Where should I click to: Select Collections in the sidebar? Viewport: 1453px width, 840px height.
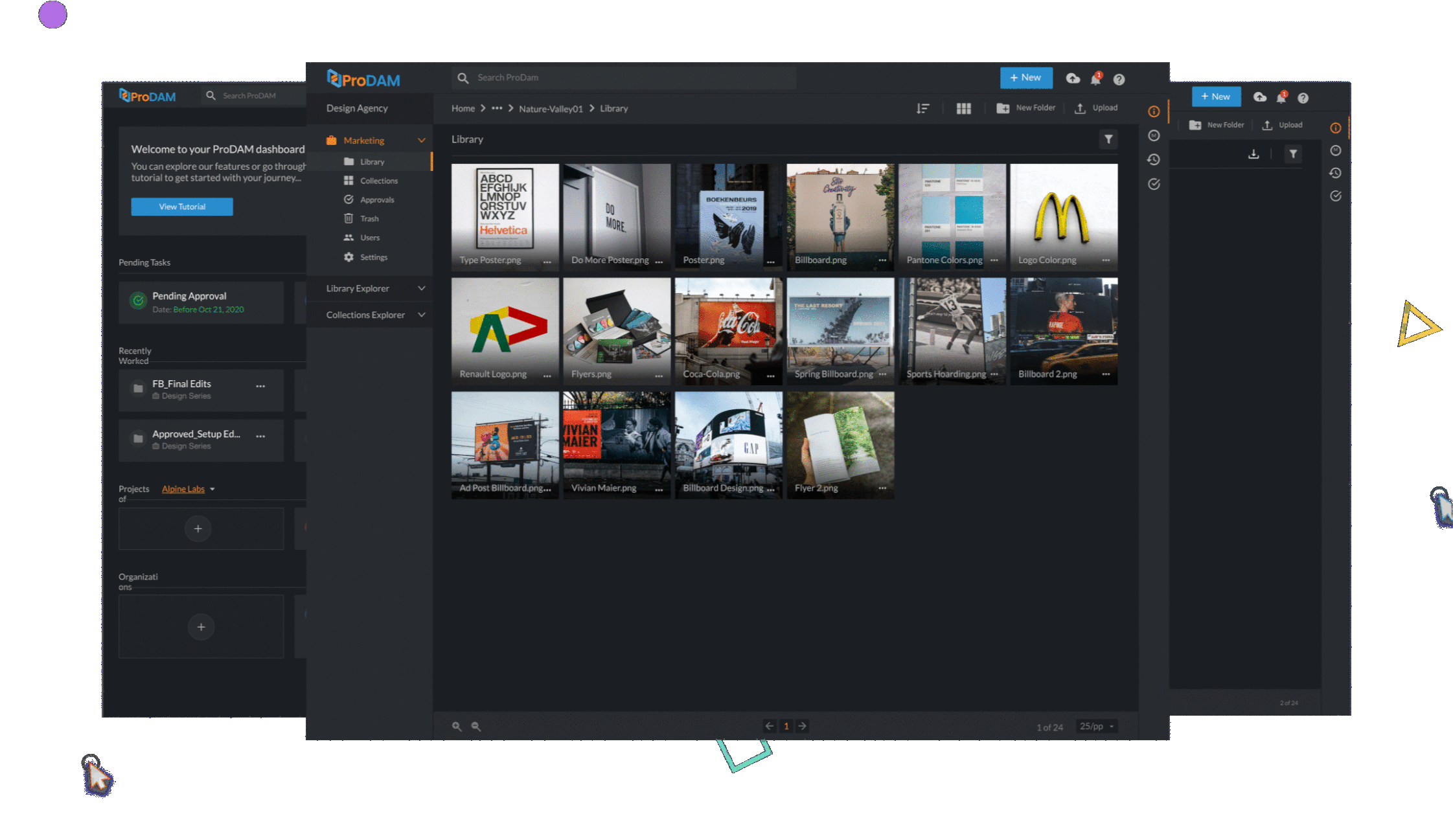point(378,181)
